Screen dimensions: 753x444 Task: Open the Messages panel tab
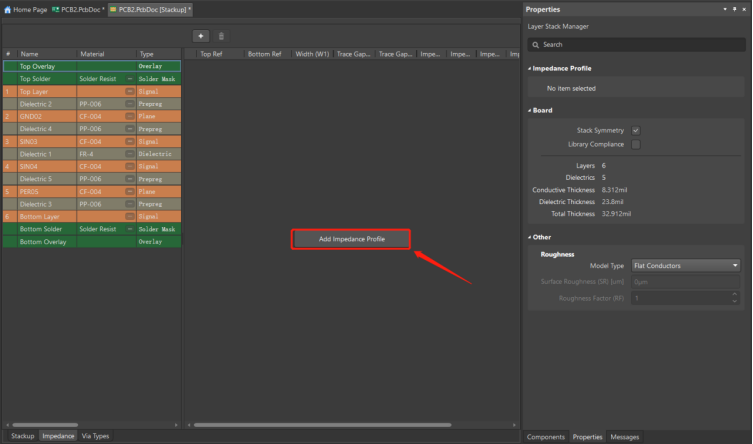click(x=625, y=437)
